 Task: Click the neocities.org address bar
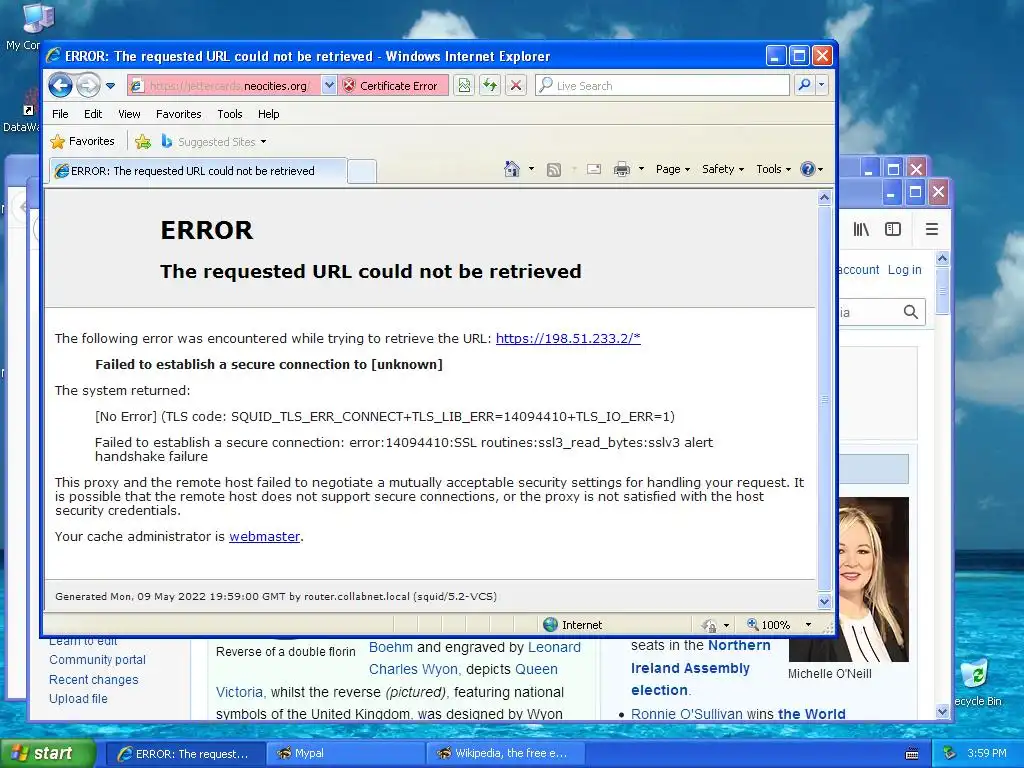(x=225, y=86)
